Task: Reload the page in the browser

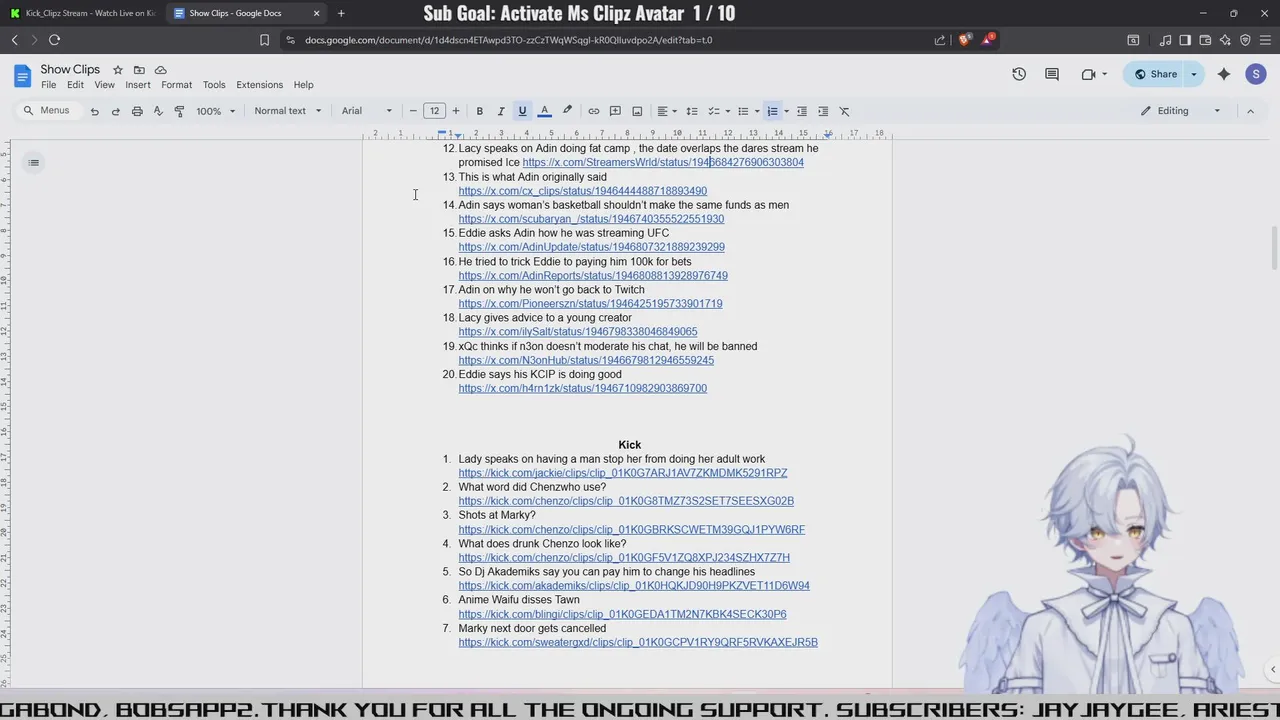Action: (x=54, y=40)
